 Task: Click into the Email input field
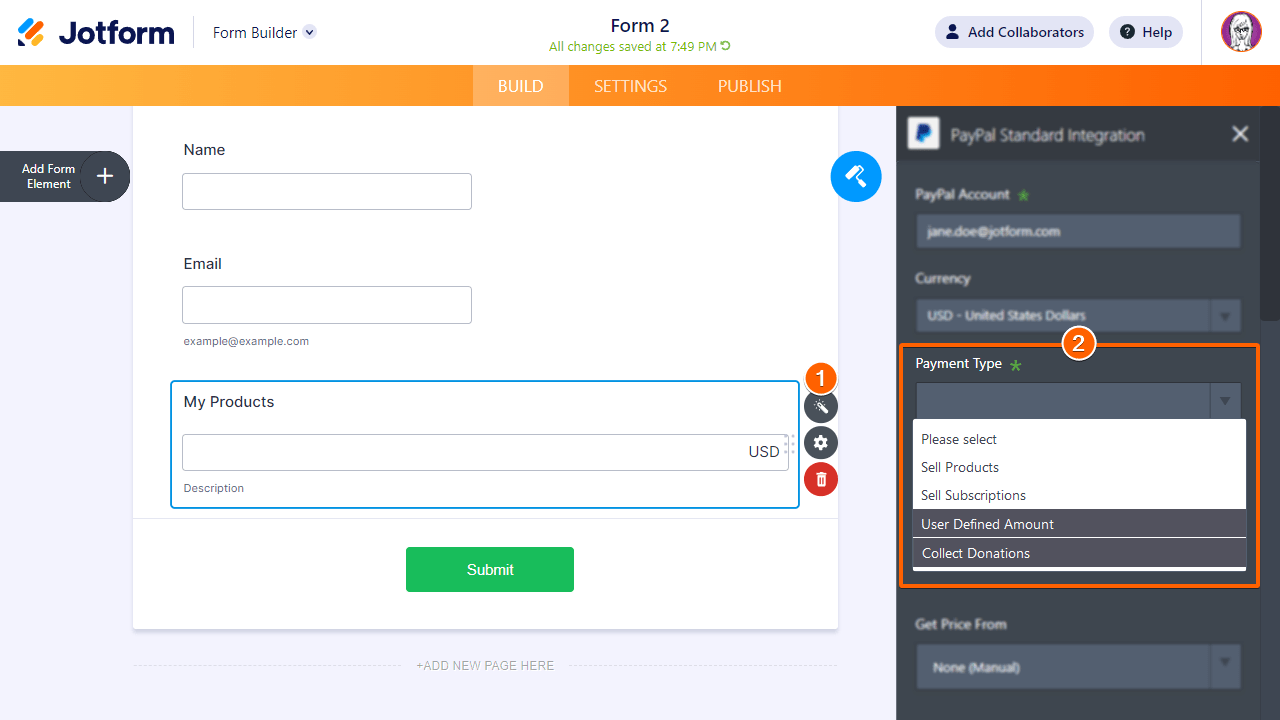[x=327, y=305]
